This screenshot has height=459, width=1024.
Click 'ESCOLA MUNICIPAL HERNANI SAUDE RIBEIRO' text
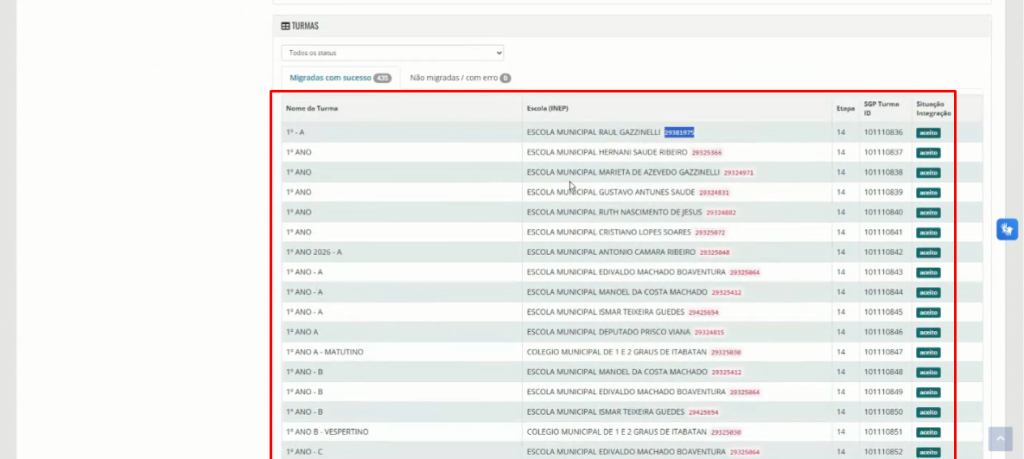pyautogui.click(x=607, y=152)
